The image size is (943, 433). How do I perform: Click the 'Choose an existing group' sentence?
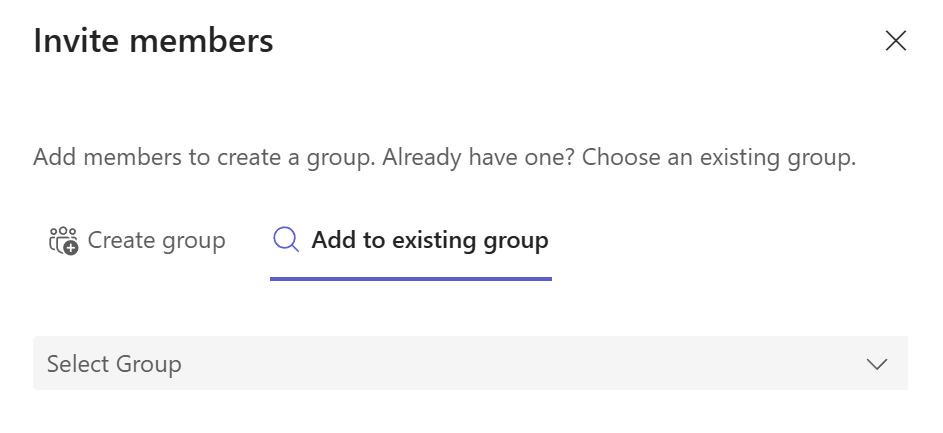(719, 158)
